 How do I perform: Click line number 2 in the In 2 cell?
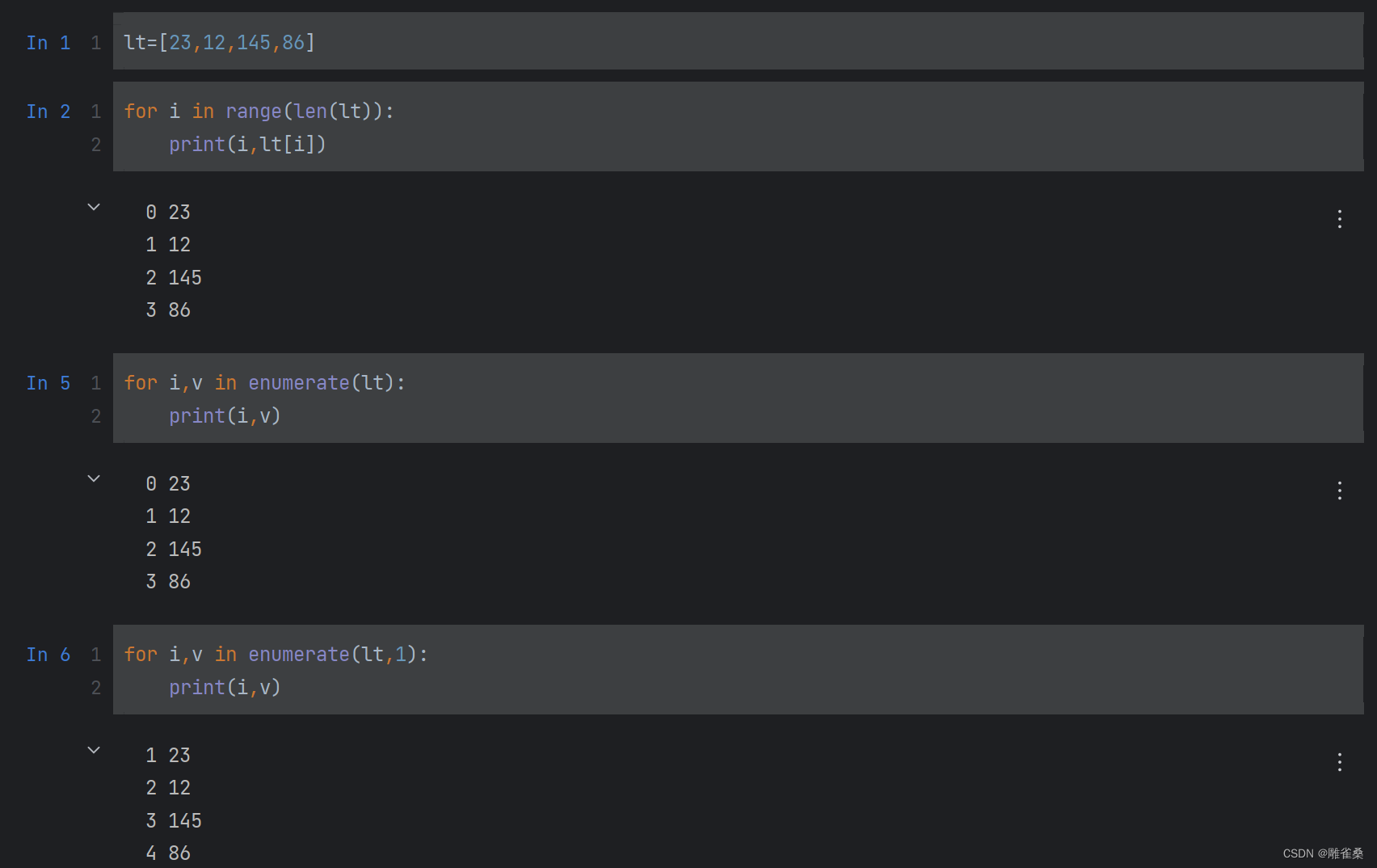click(x=95, y=144)
